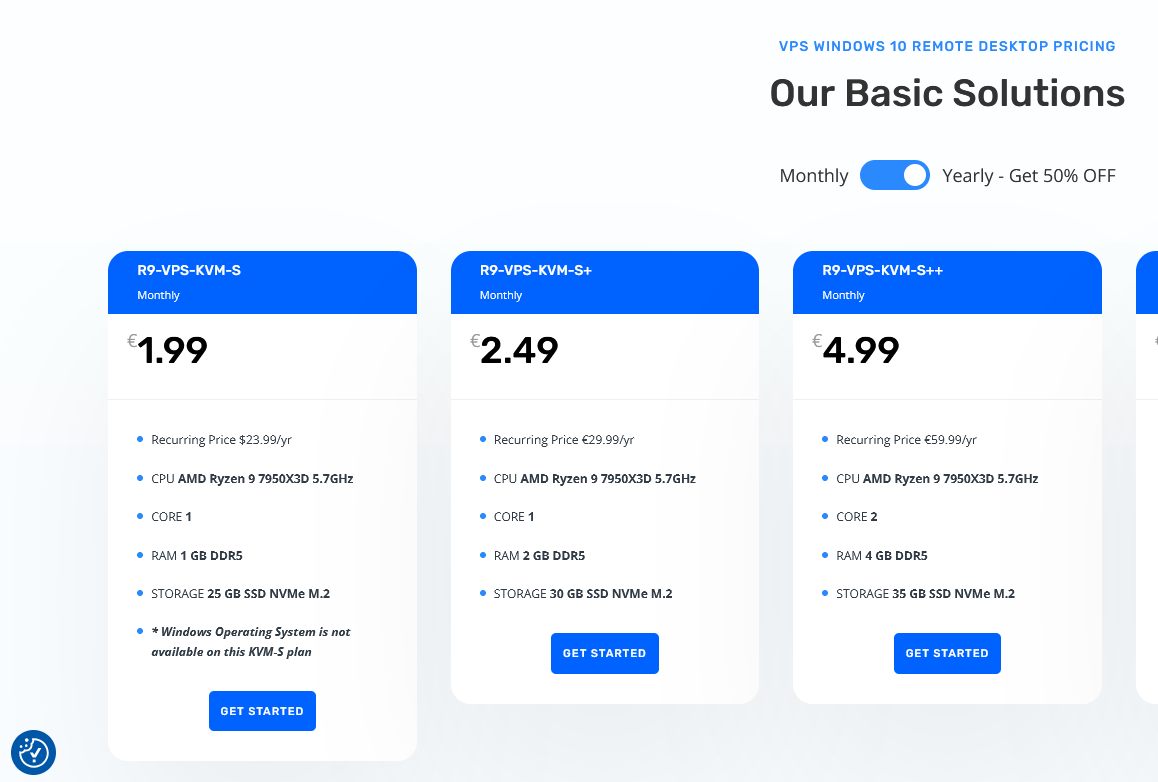Select the R9-VPS-KVM-S plan title
Screen dimensions: 1158x782
(189, 270)
